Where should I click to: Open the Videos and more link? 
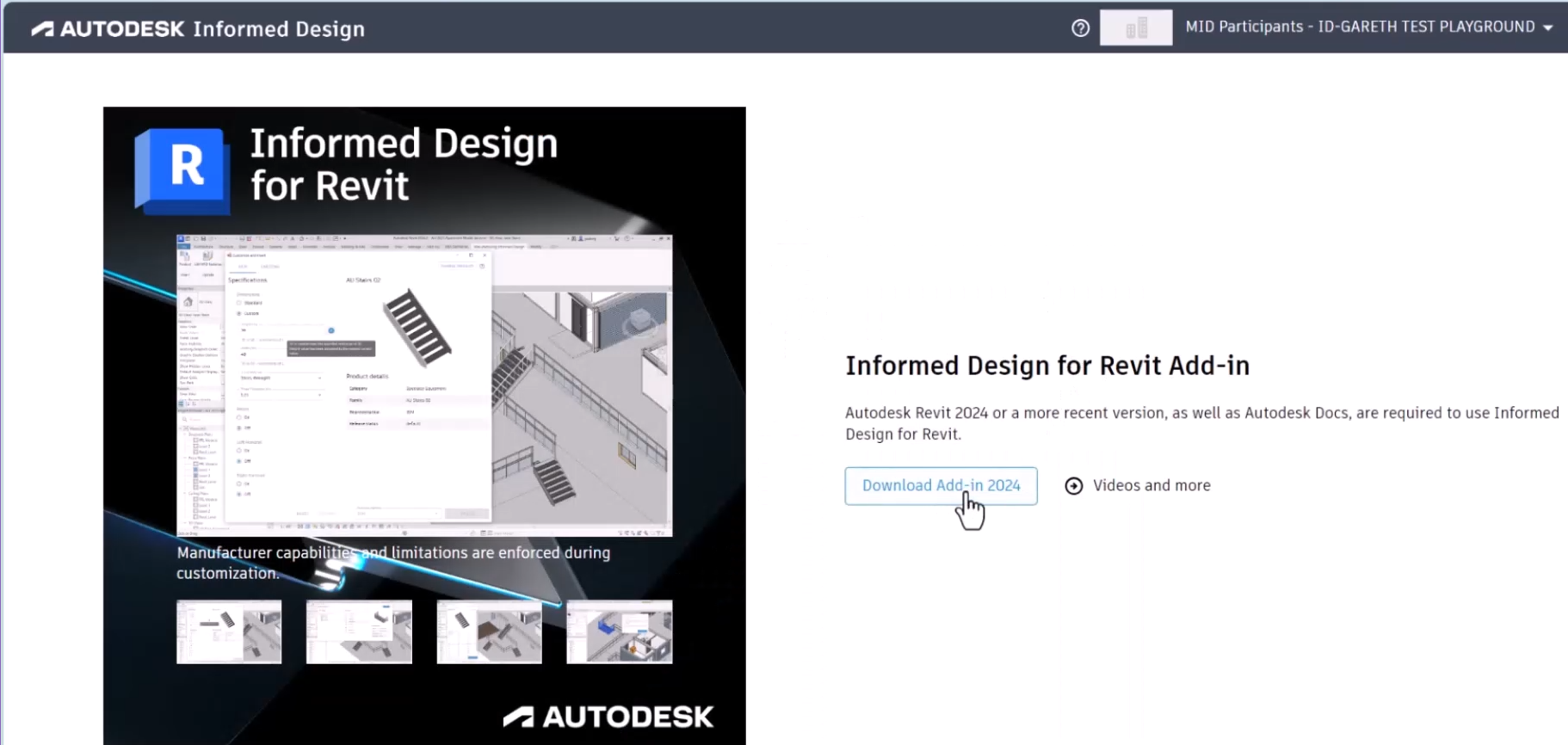(x=1151, y=485)
